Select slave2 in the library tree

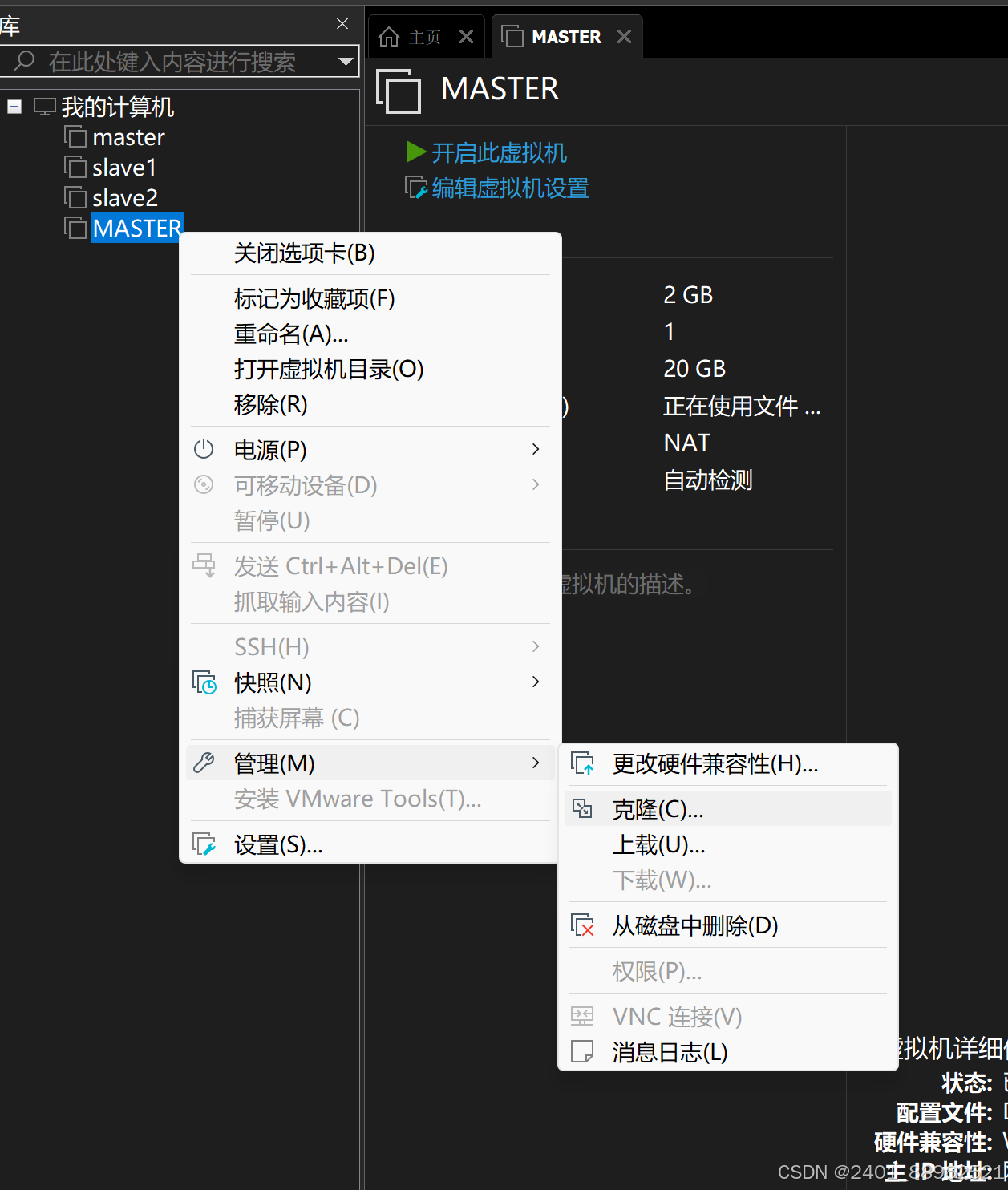coord(125,198)
